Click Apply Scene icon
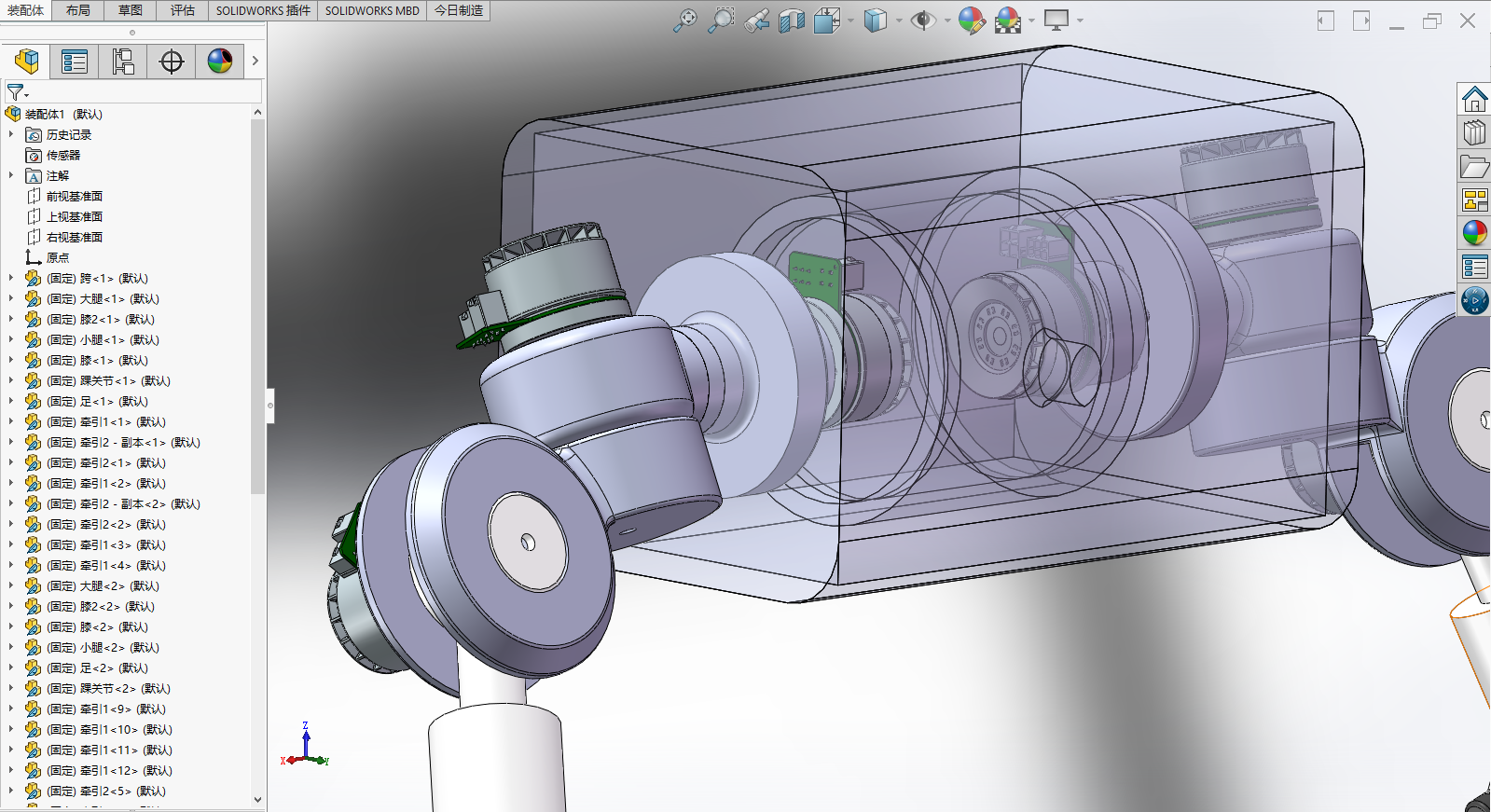 click(x=1008, y=21)
